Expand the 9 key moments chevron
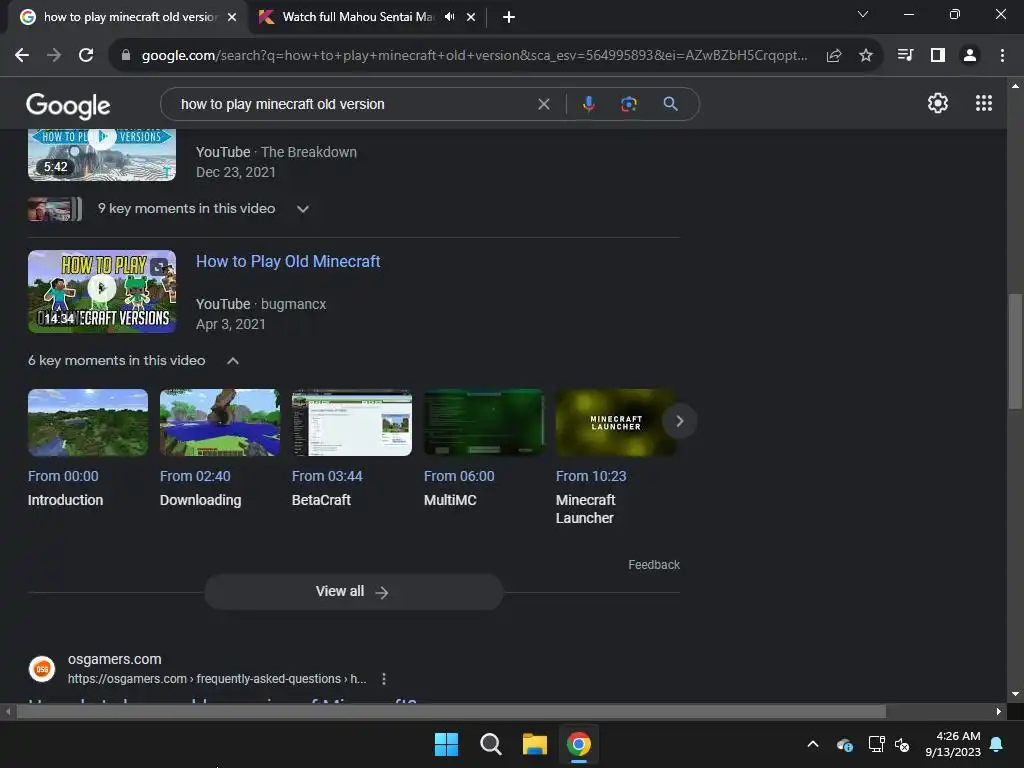Screen dimensions: 1024x768 click(x=303, y=209)
